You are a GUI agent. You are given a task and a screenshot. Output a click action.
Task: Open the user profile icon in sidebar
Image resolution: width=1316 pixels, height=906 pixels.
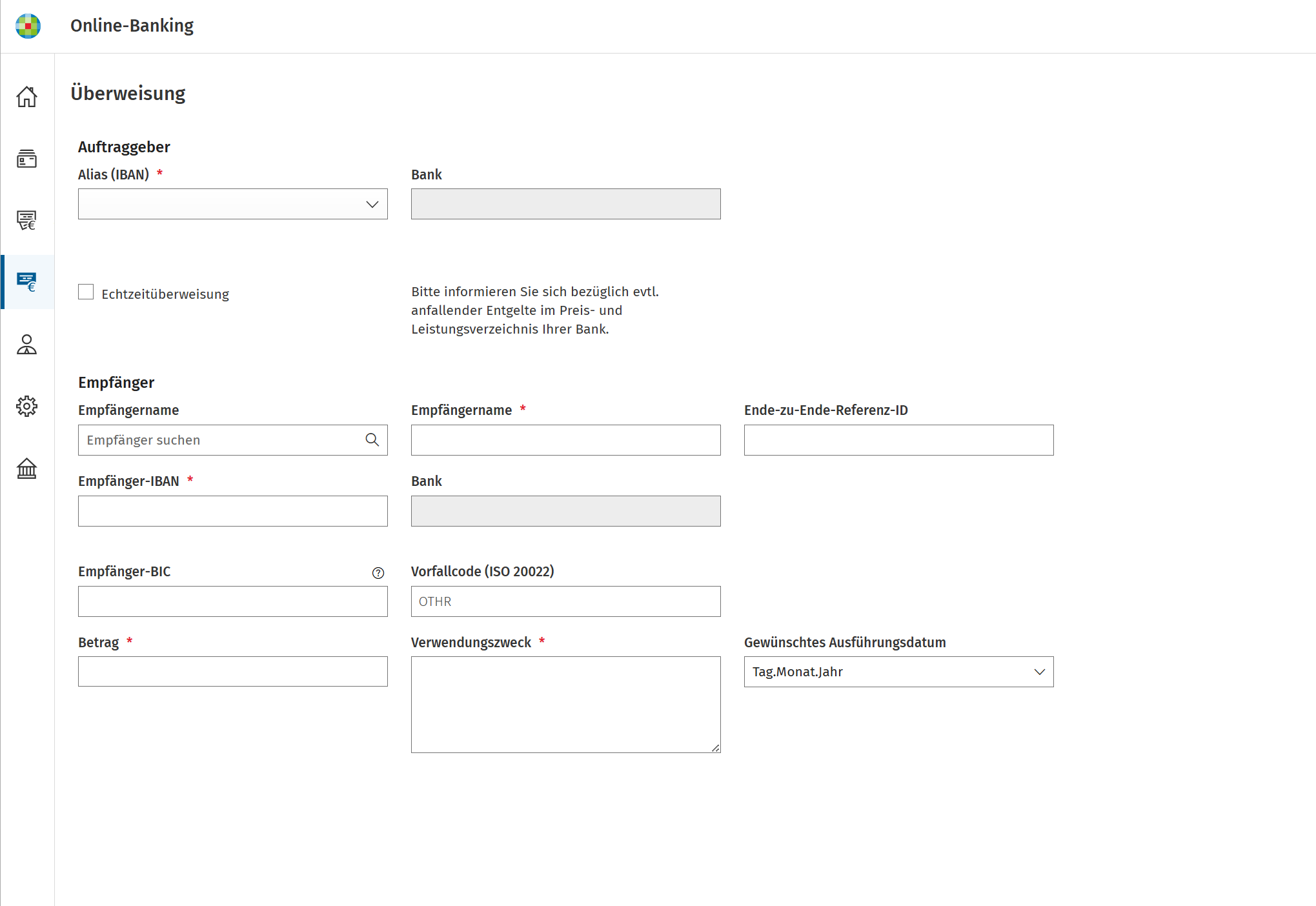(x=26, y=345)
